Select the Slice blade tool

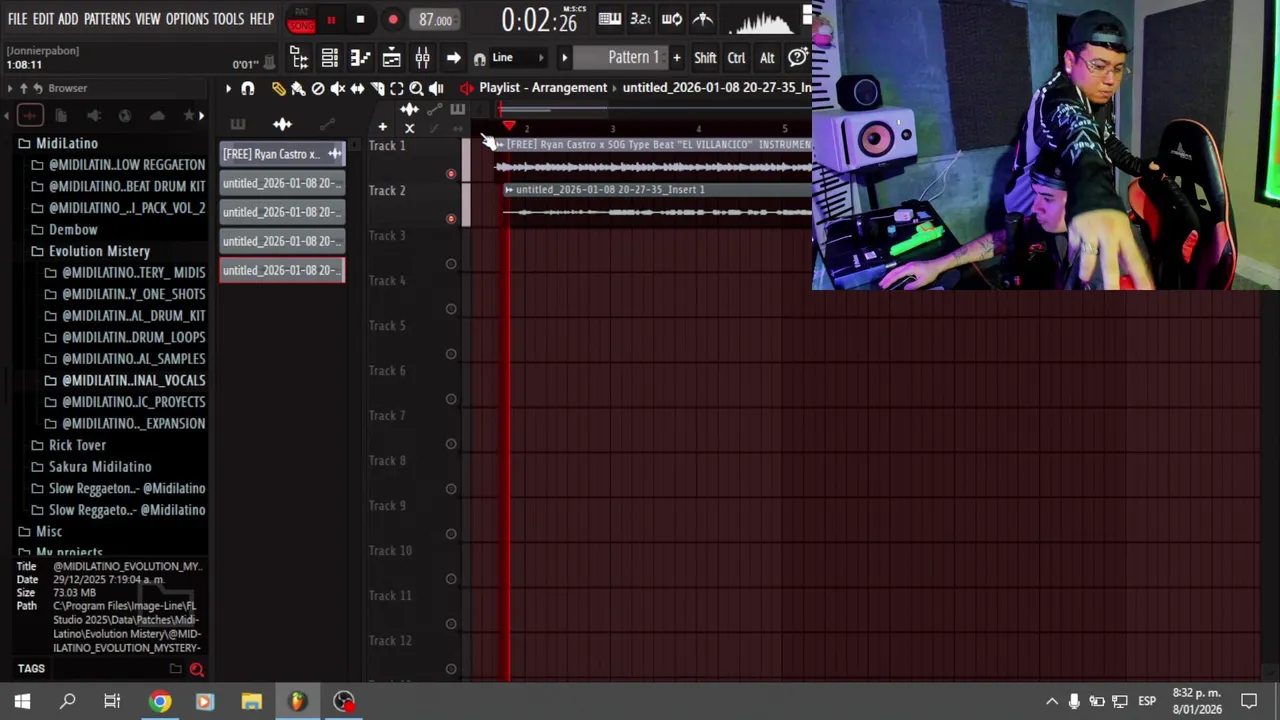point(377,88)
